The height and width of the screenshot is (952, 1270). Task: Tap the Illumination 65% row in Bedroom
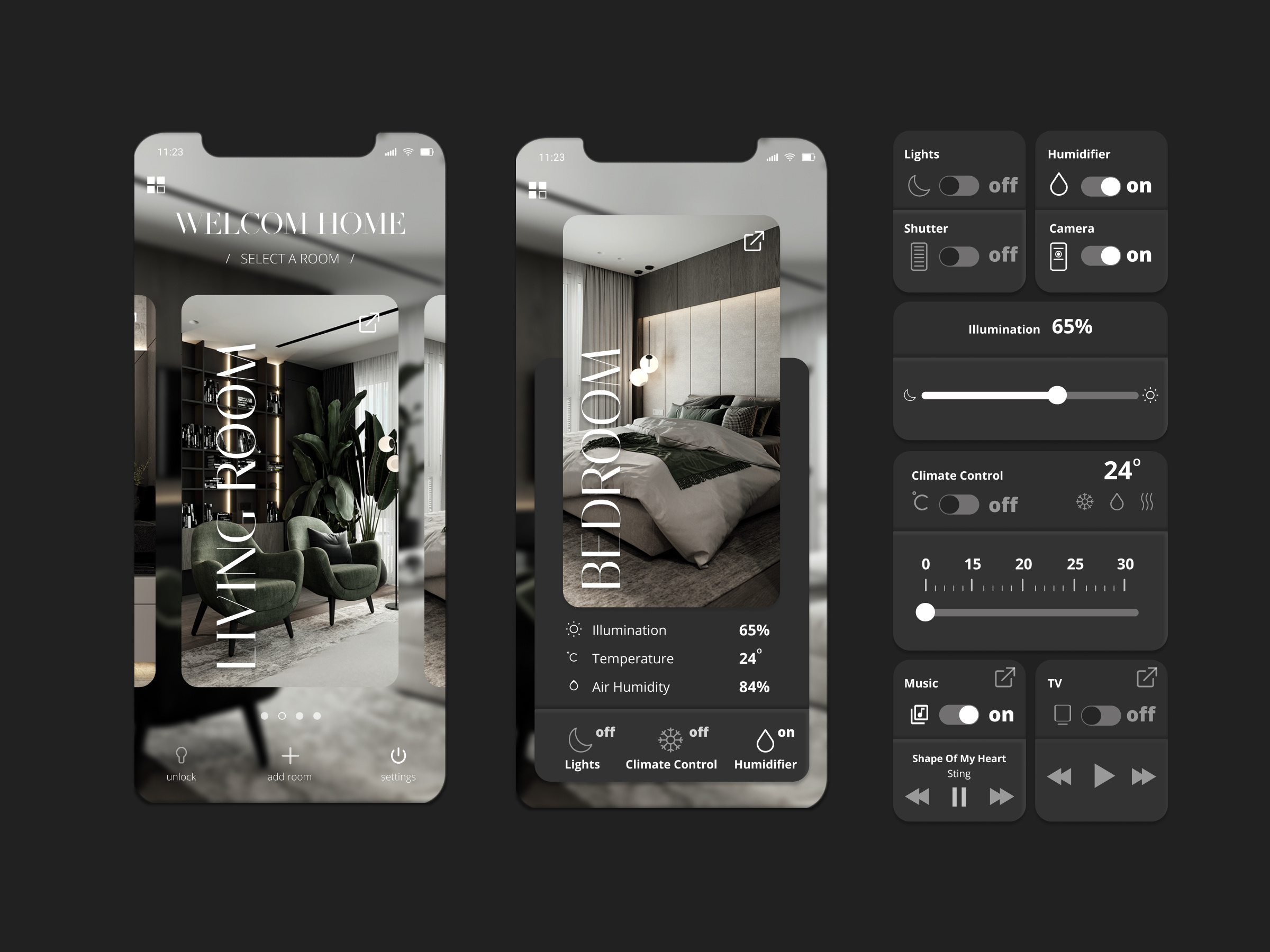click(x=668, y=630)
